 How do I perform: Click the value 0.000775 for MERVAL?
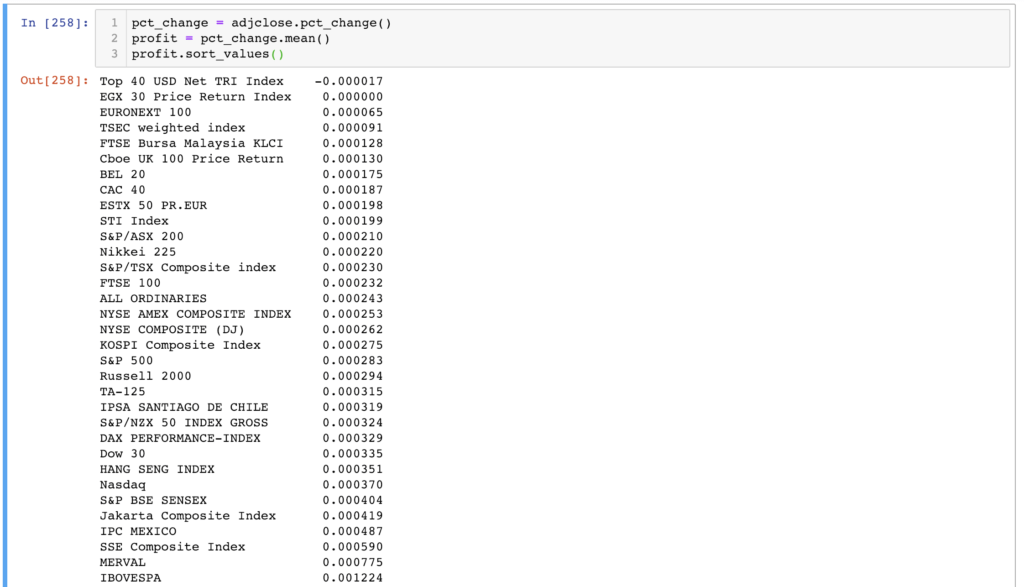click(353, 563)
